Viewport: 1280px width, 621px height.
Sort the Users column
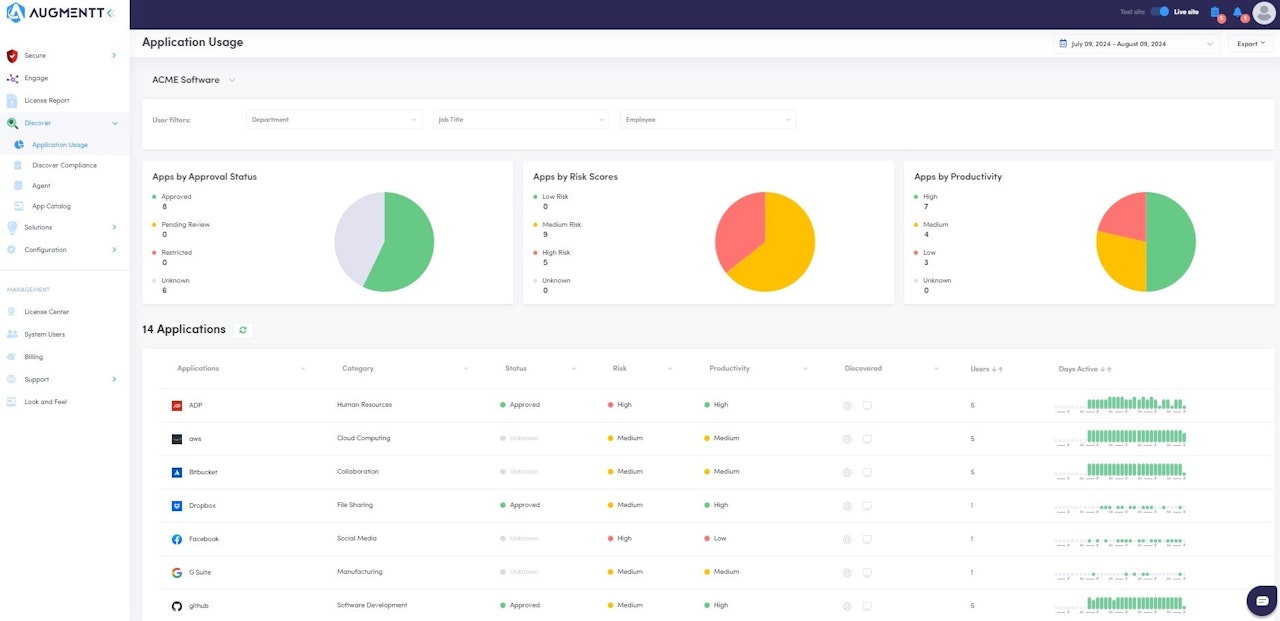[987, 369]
